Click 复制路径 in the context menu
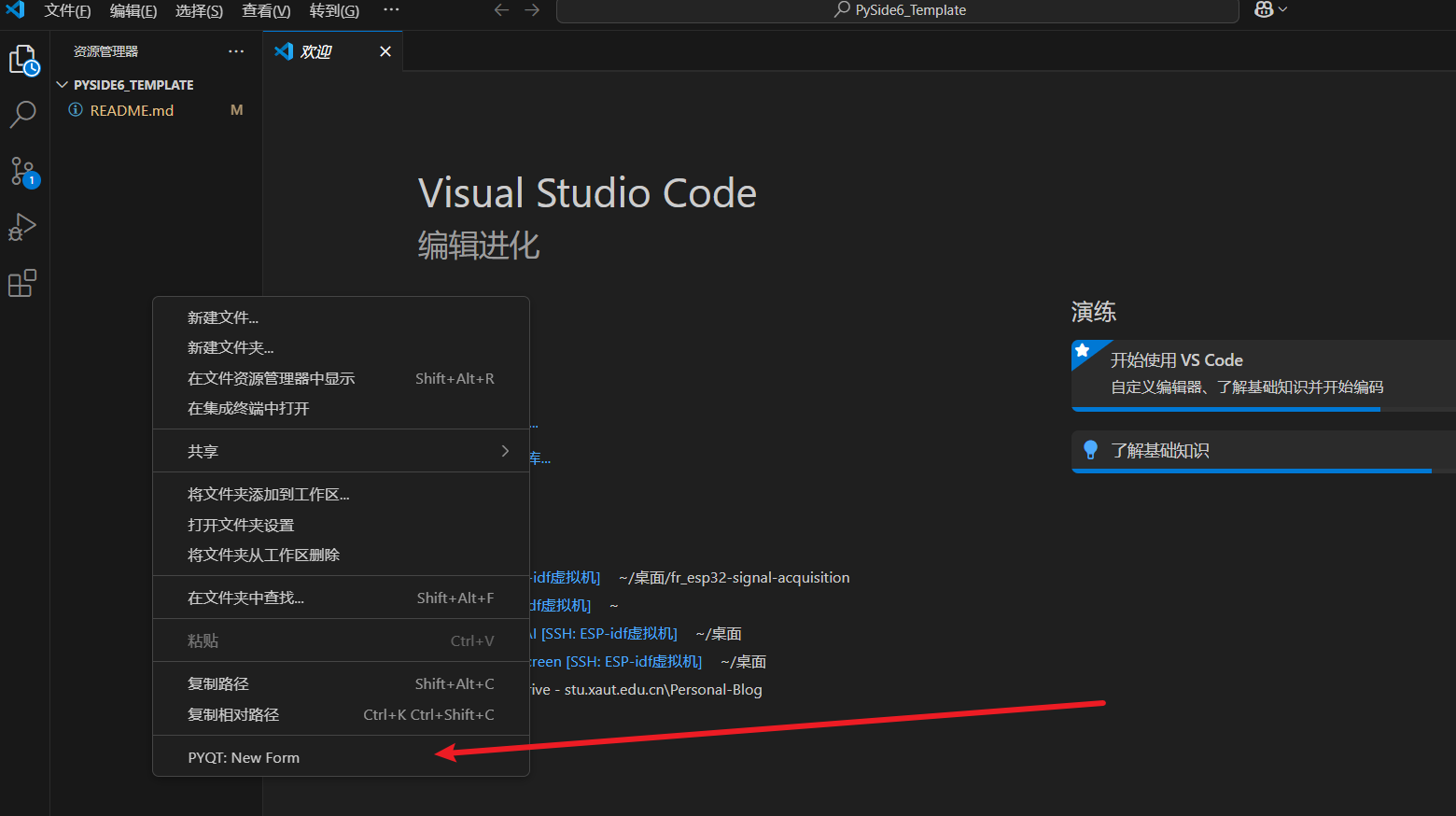1456x816 pixels. [218, 683]
